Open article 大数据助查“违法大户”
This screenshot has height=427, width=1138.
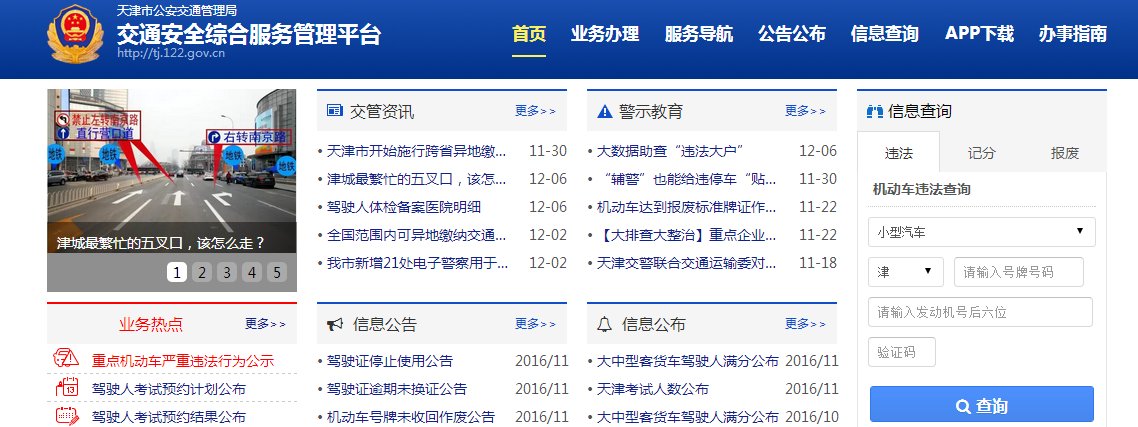click(670, 151)
